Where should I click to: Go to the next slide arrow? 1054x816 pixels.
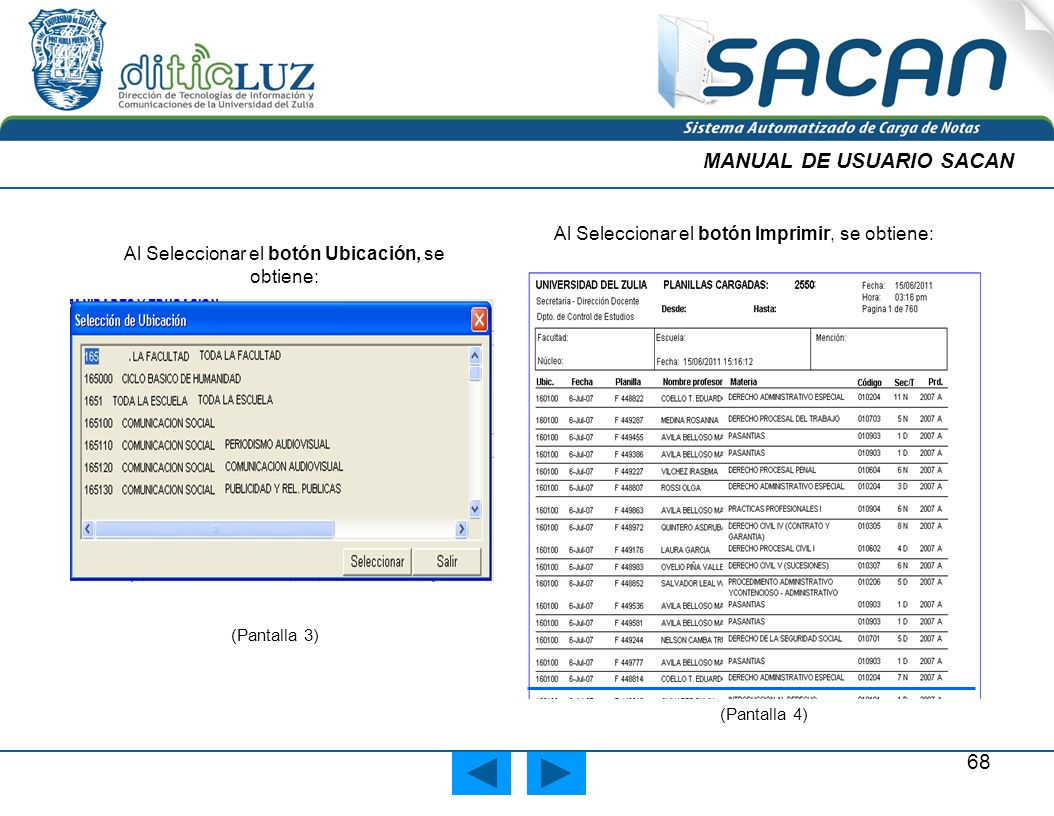556,773
